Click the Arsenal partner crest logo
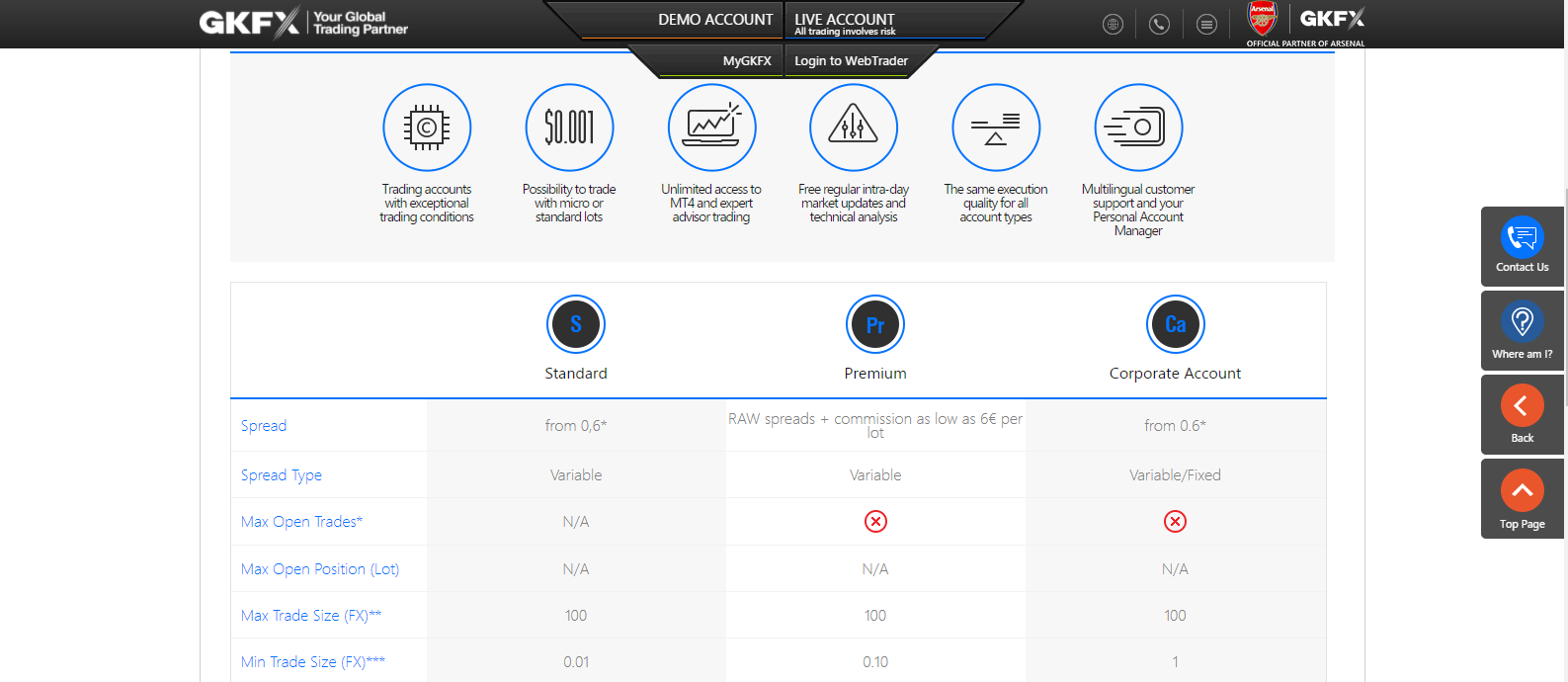 coord(1262,19)
